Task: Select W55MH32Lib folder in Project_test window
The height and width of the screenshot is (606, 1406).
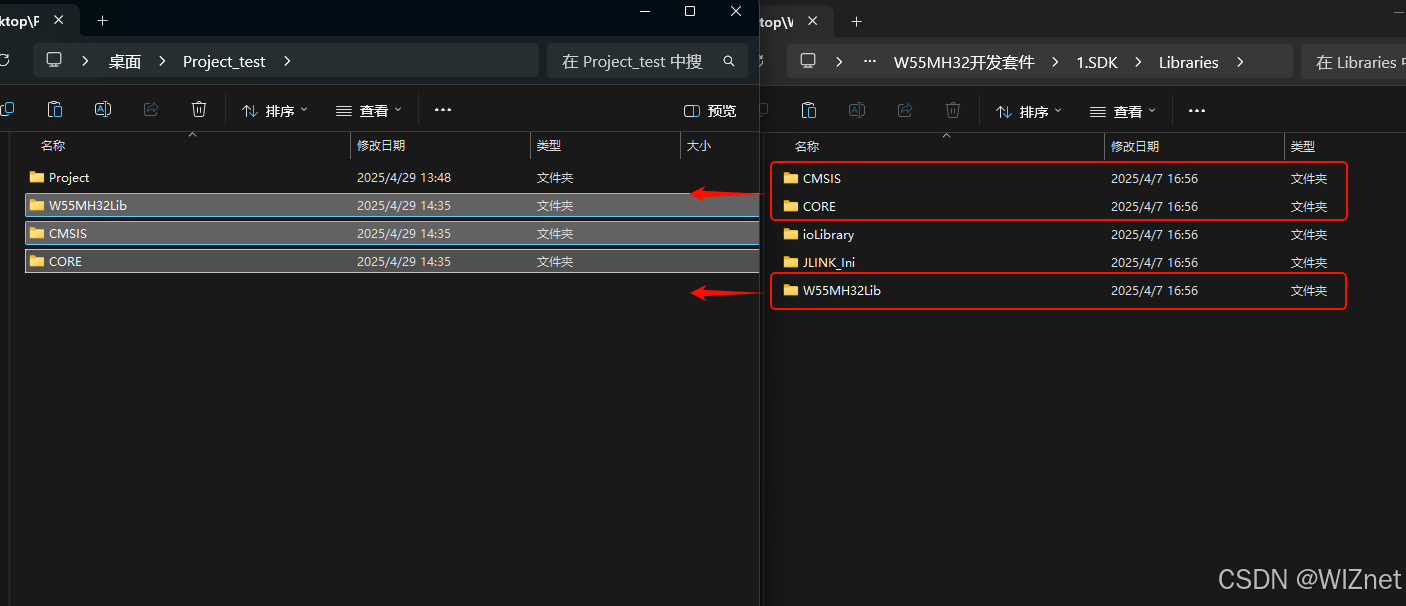Action: tap(392, 205)
